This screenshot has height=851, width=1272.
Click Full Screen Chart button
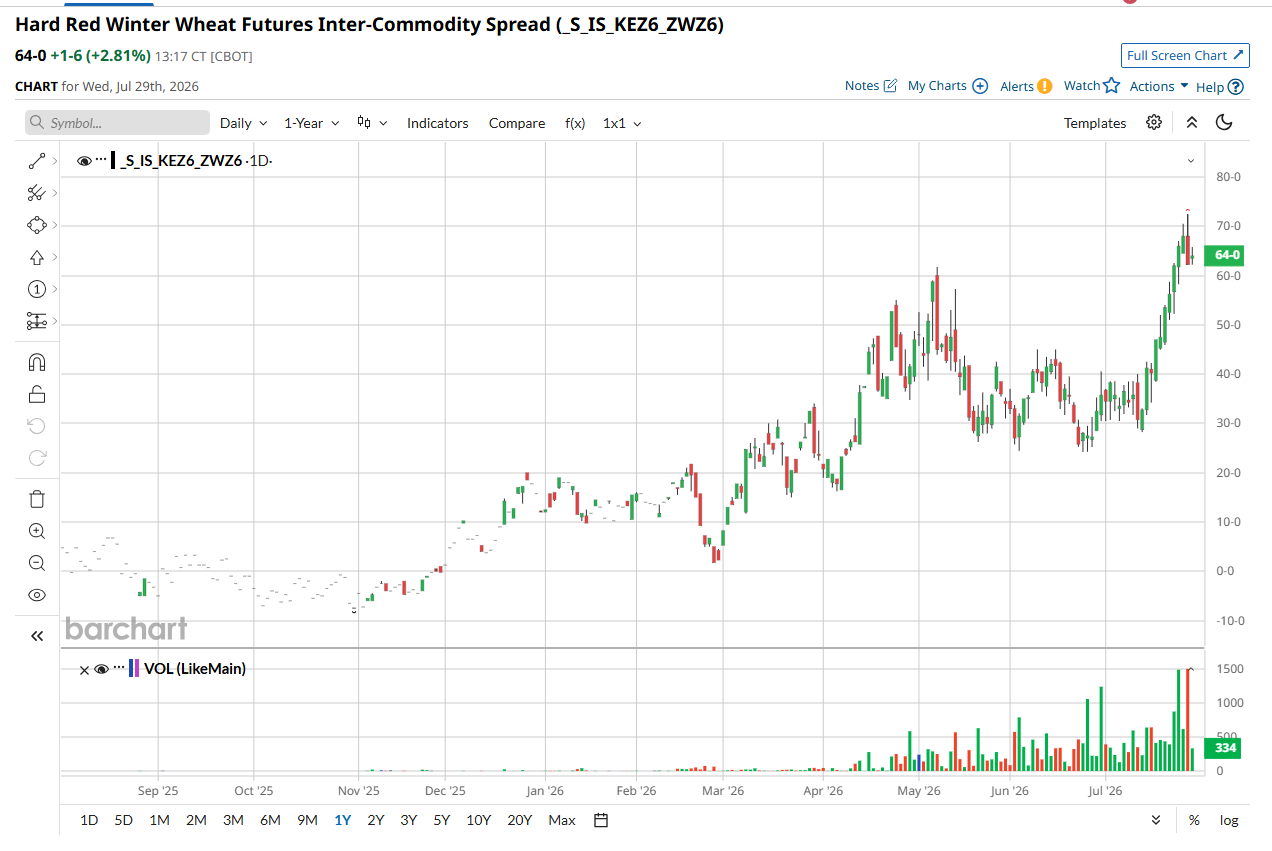(x=1185, y=56)
